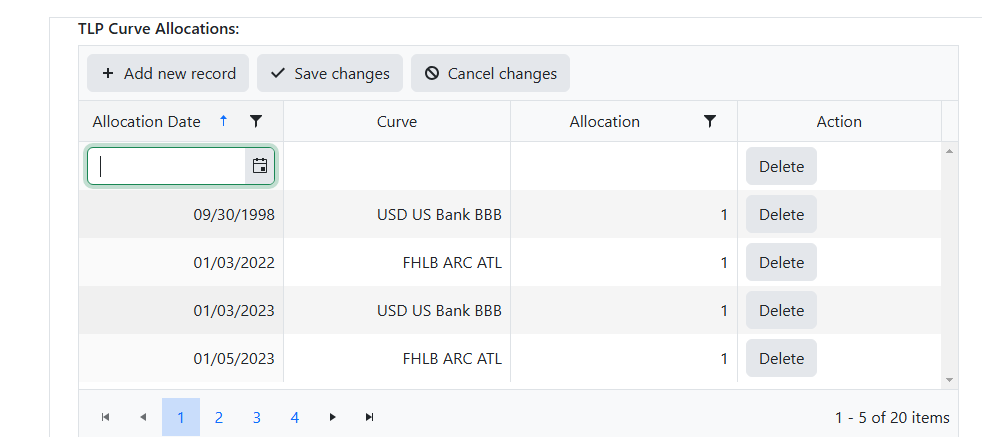Select page 3 in pager
Viewport: 982px width, 437px height.
pos(257,417)
